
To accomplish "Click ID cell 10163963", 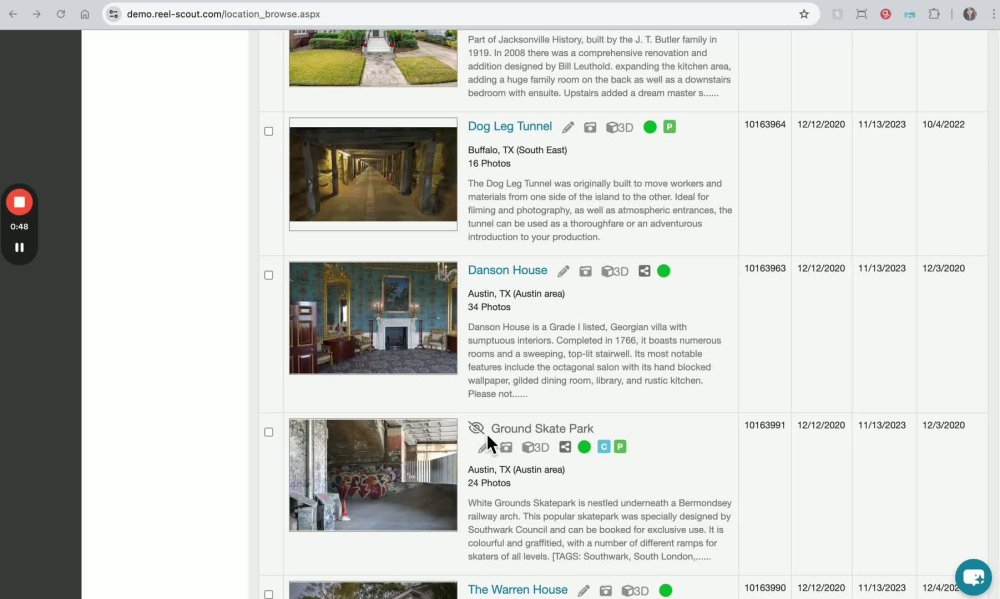I will click(x=765, y=269).
